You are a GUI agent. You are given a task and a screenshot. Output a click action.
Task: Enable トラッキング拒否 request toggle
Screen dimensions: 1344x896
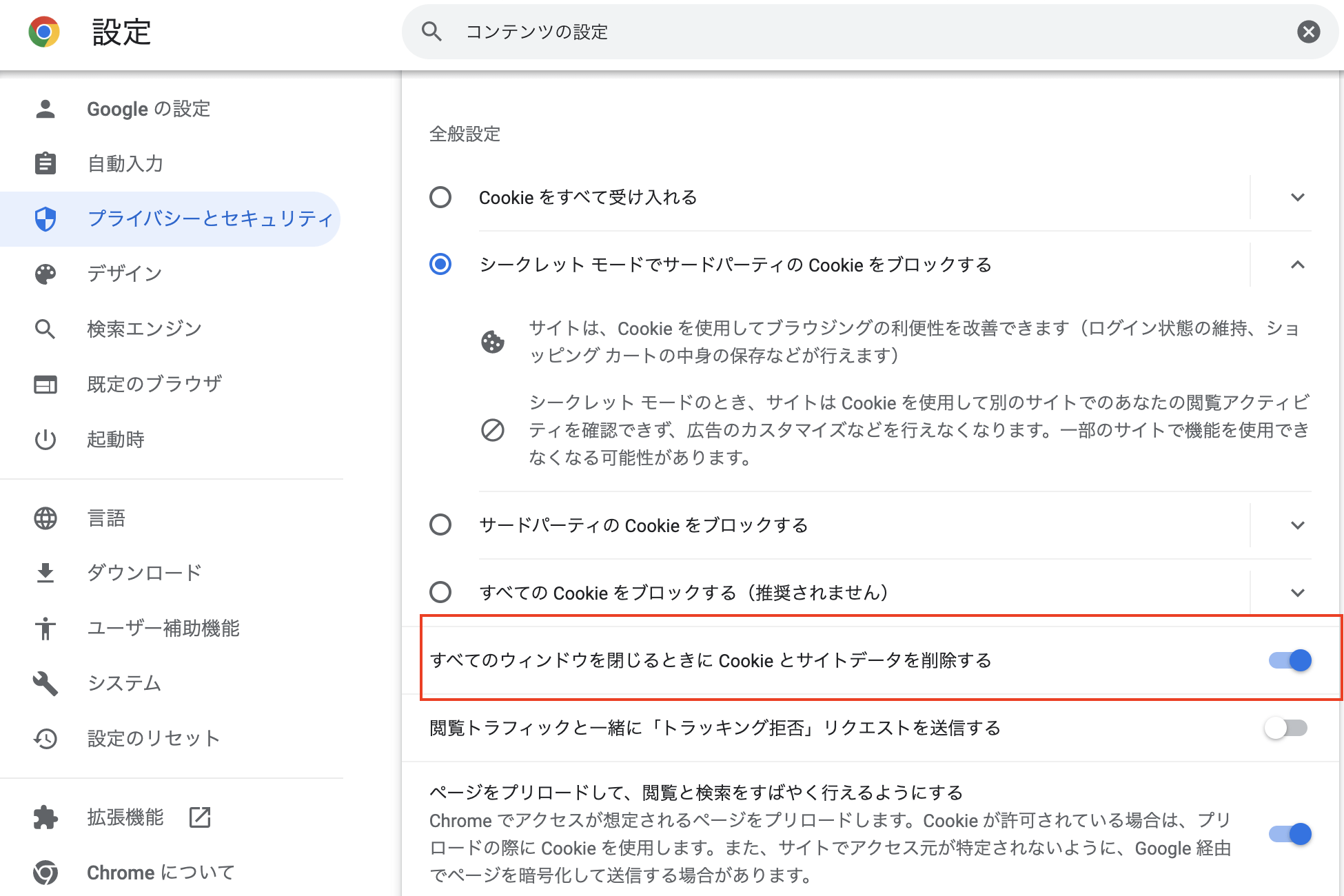point(1286,728)
